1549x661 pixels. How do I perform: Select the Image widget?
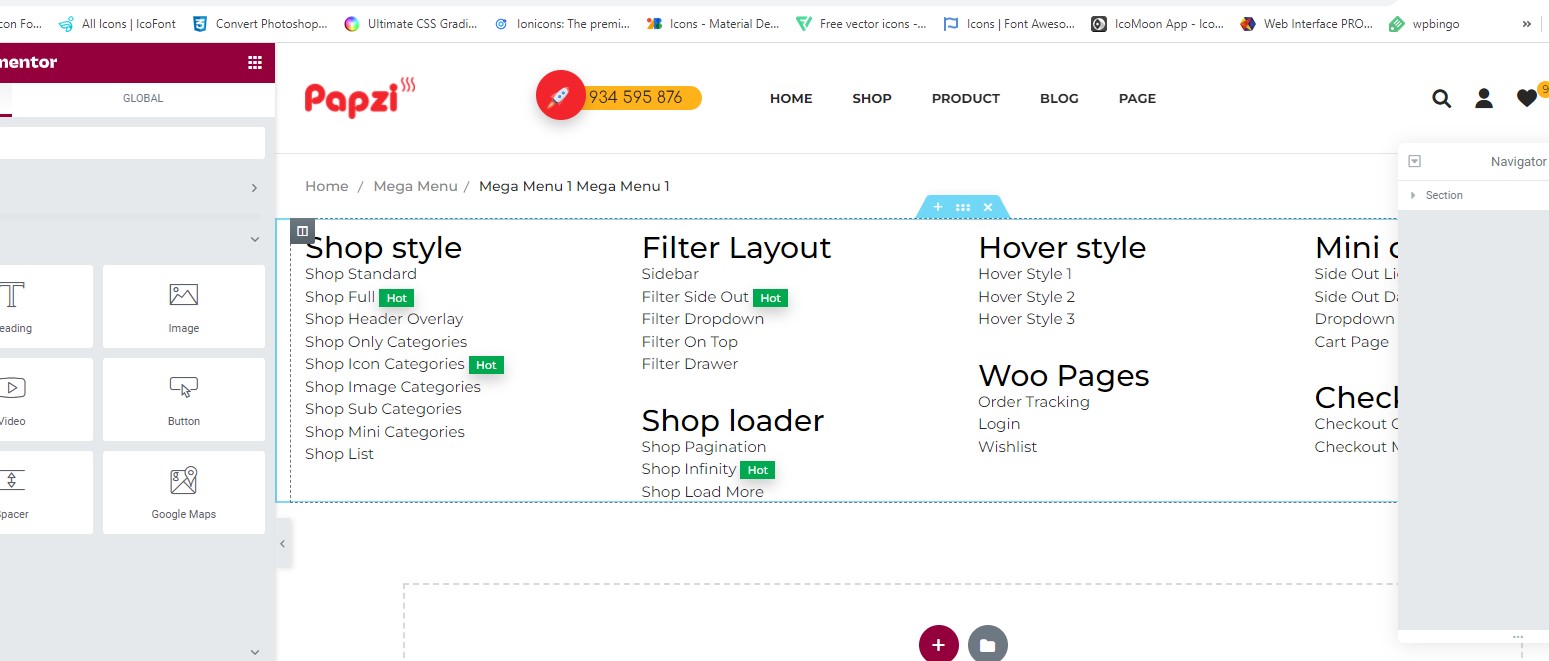click(x=183, y=306)
